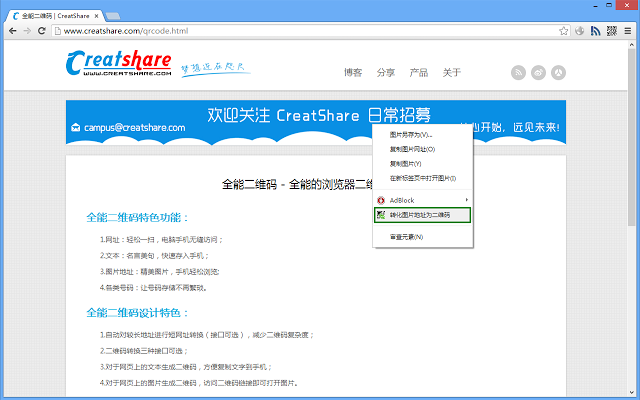Image resolution: width=640 pixels, height=400 pixels.
Task: Click the browser forward arrow
Action: click(27, 31)
